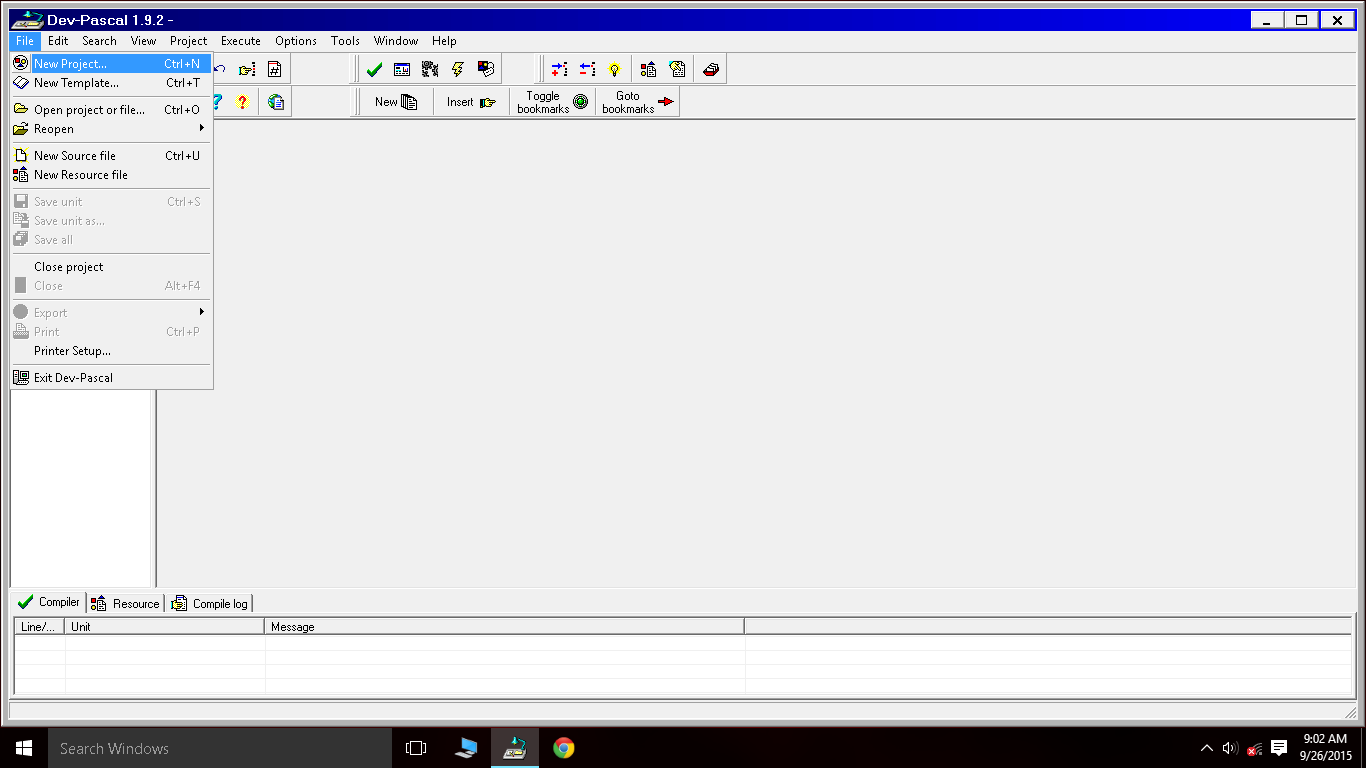Click the red plus and blue arrow toolbar icon
The height and width of the screenshot is (768, 1366).
click(559, 70)
